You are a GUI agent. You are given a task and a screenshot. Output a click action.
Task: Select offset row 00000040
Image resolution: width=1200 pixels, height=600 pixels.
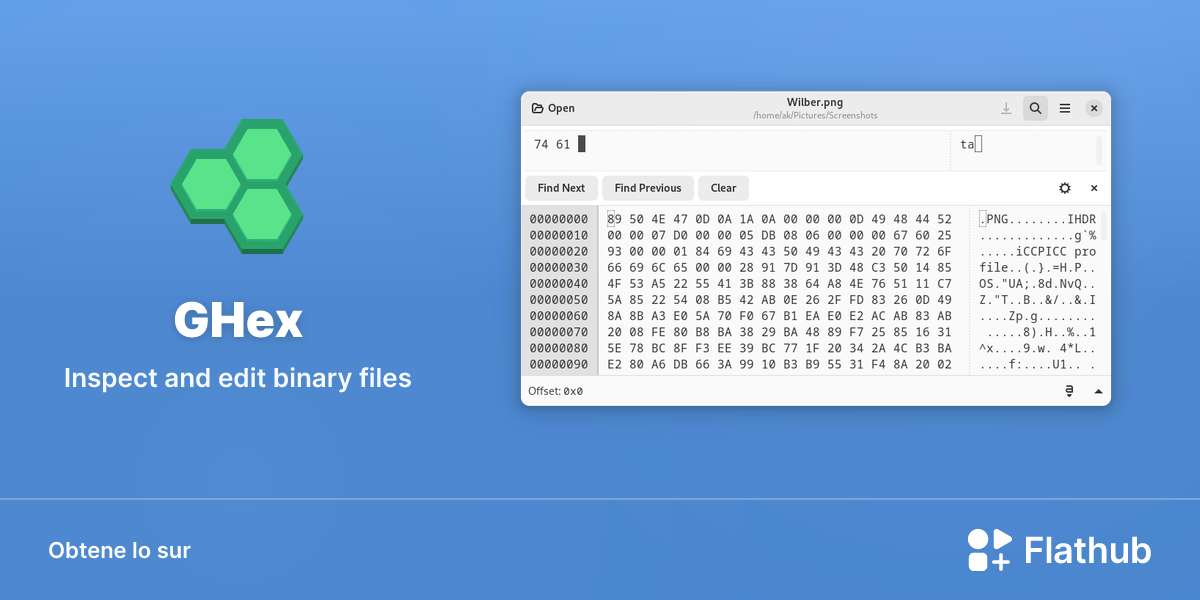tap(559, 284)
